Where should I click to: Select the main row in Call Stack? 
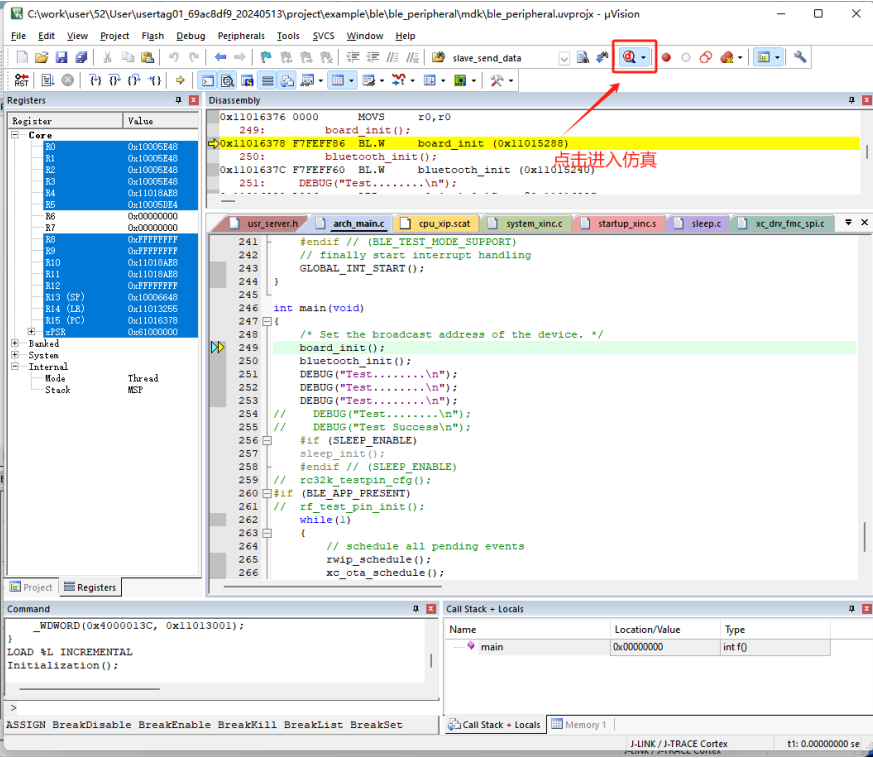click(637, 647)
